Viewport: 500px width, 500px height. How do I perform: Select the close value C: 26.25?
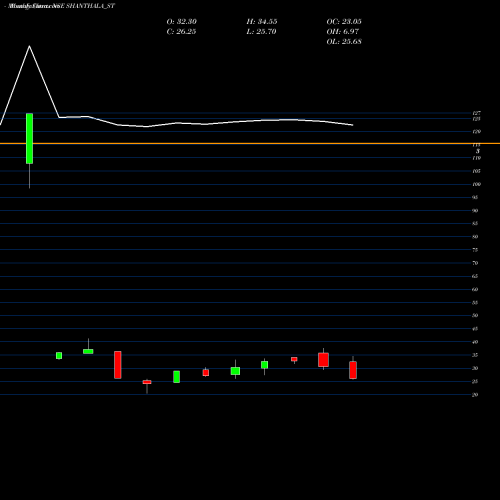(x=181, y=32)
